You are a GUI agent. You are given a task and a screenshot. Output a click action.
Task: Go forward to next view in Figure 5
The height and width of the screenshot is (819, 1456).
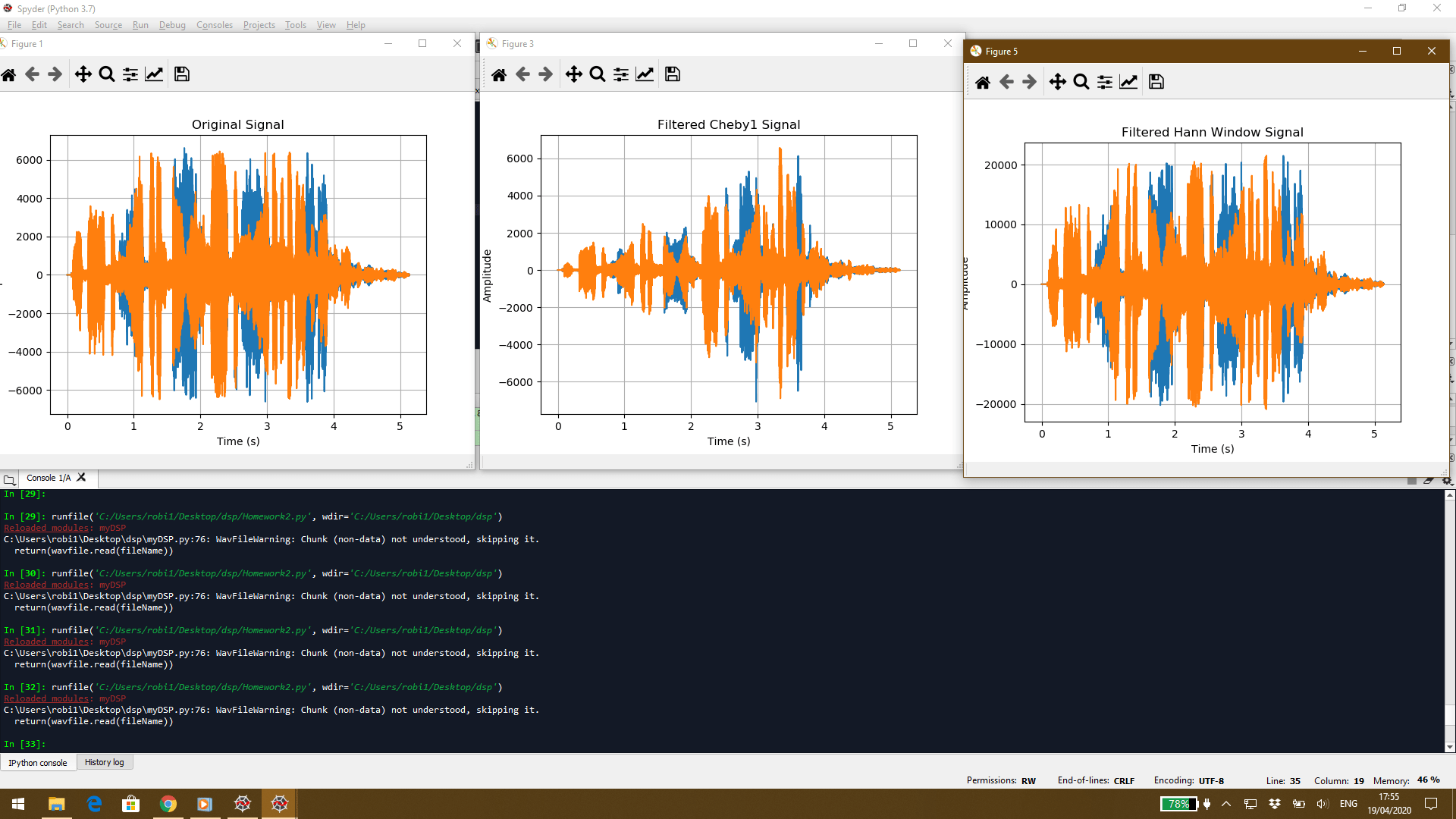(1029, 82)
